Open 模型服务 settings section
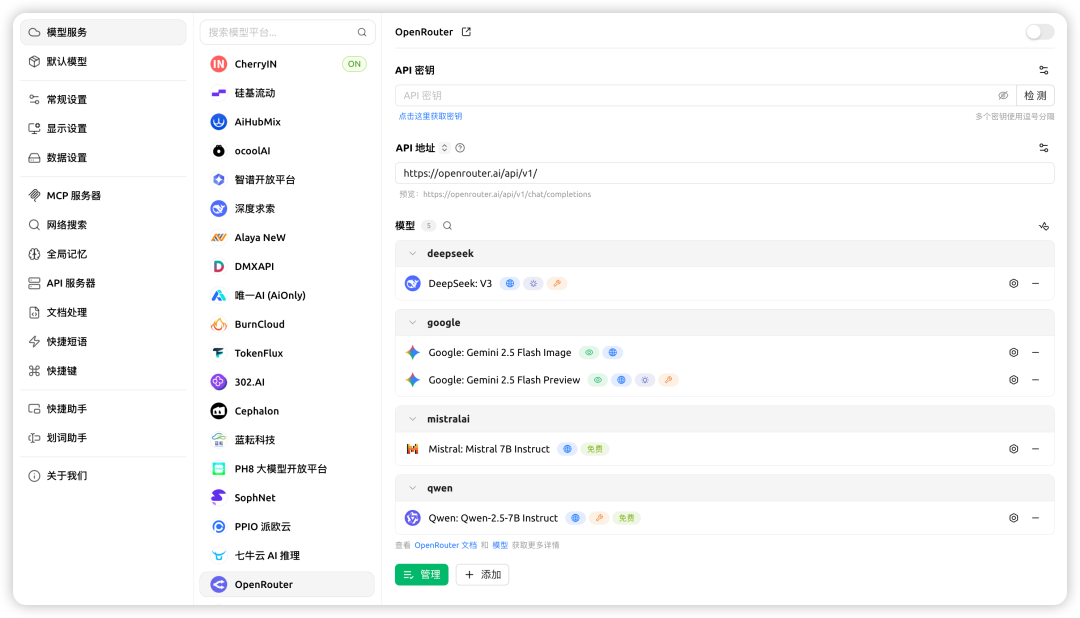Viewport: 1080px width, 618px height. 103,32
